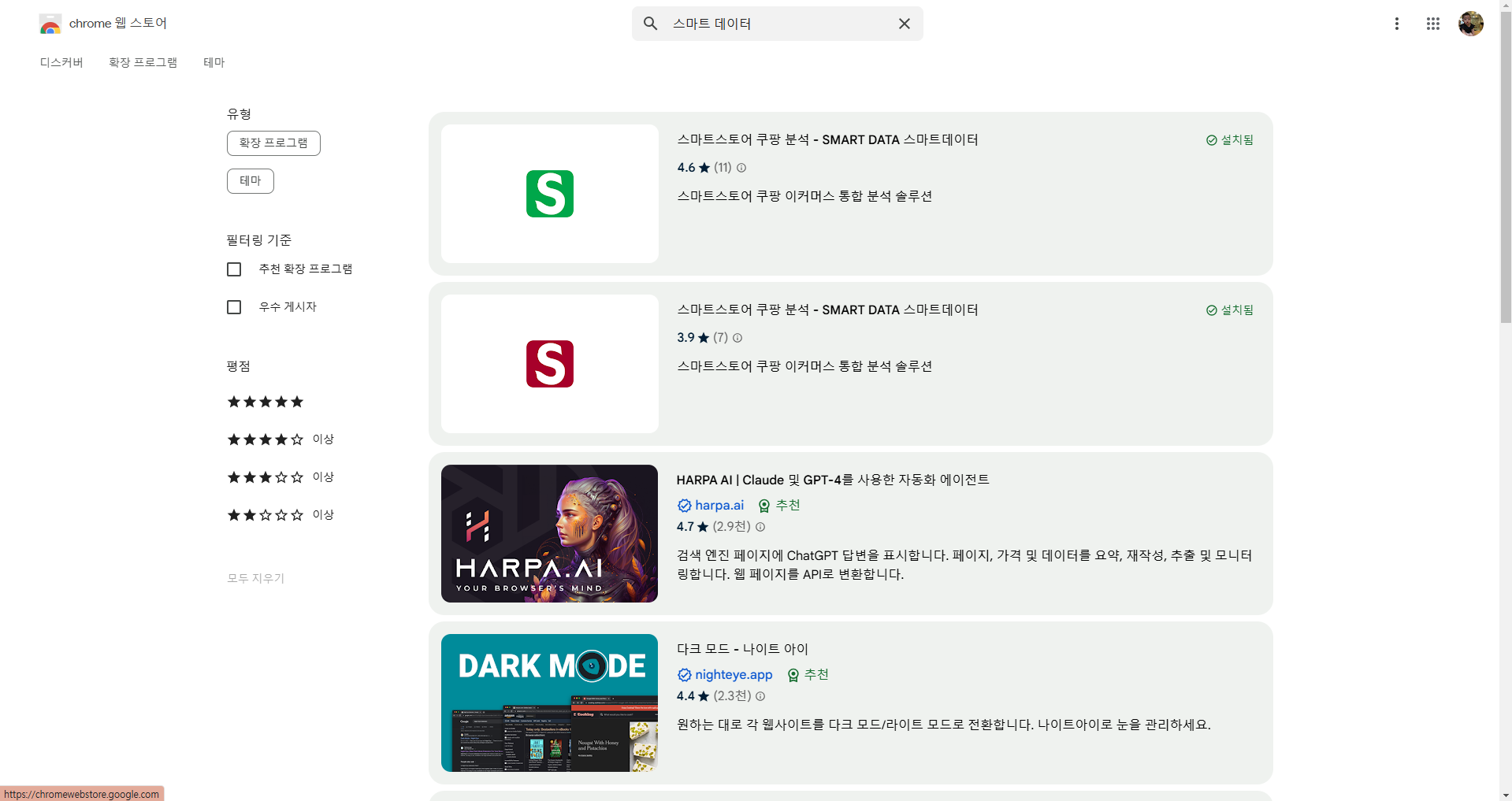Click the scrollbar down arrow
Screen dimensions: 1512x801
click(x=1506, y=795)
